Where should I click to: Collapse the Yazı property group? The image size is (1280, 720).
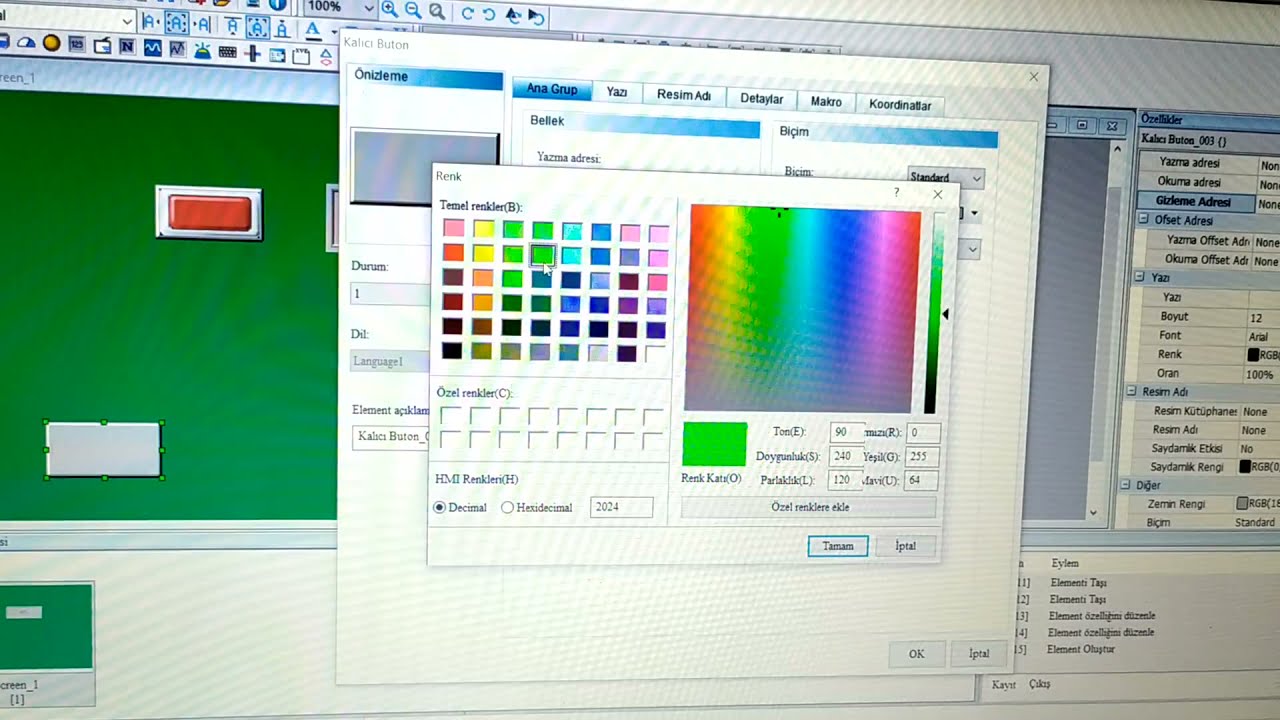click(1139, 277)
